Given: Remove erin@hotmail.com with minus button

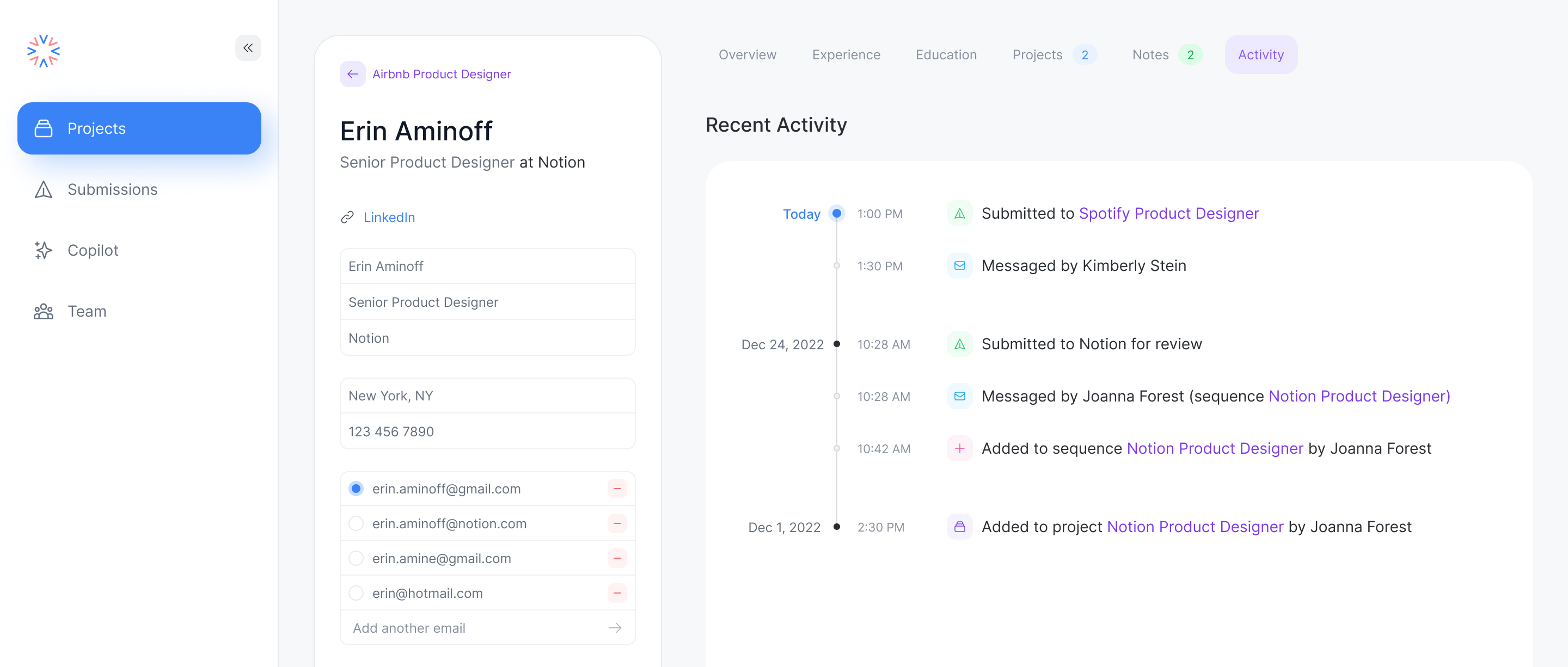Looking at the screenshot, I should point(617,593).
